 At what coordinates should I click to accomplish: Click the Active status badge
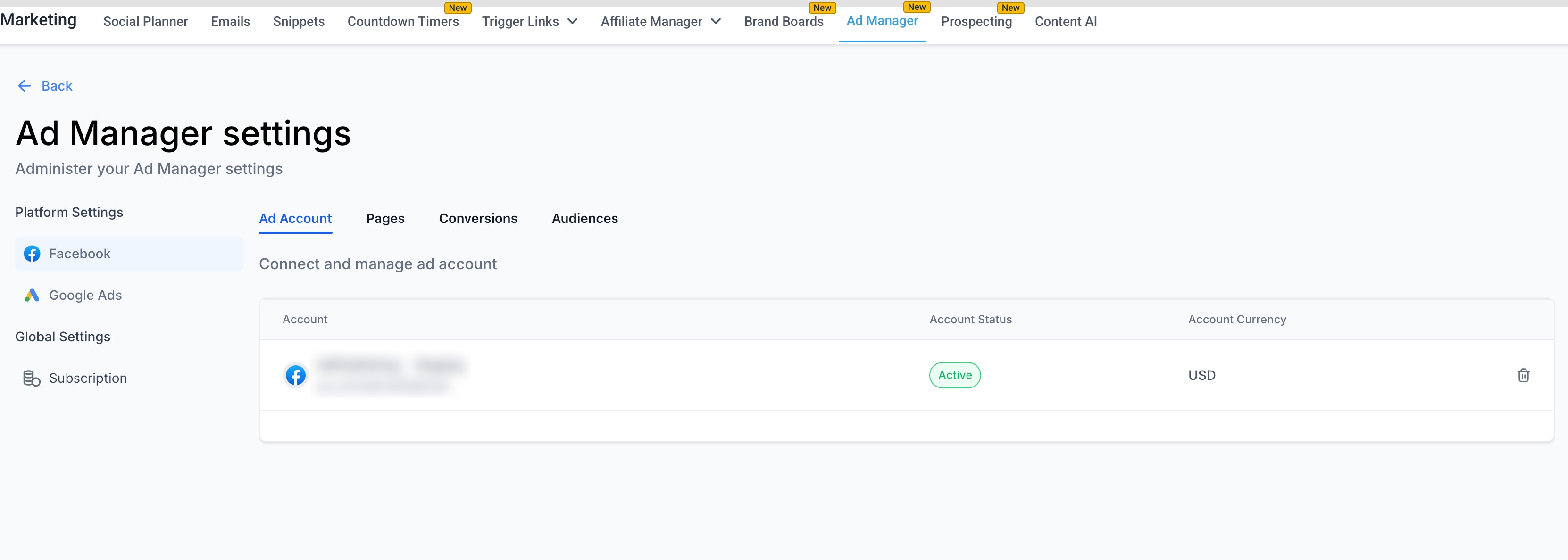[x=954, y=375]
